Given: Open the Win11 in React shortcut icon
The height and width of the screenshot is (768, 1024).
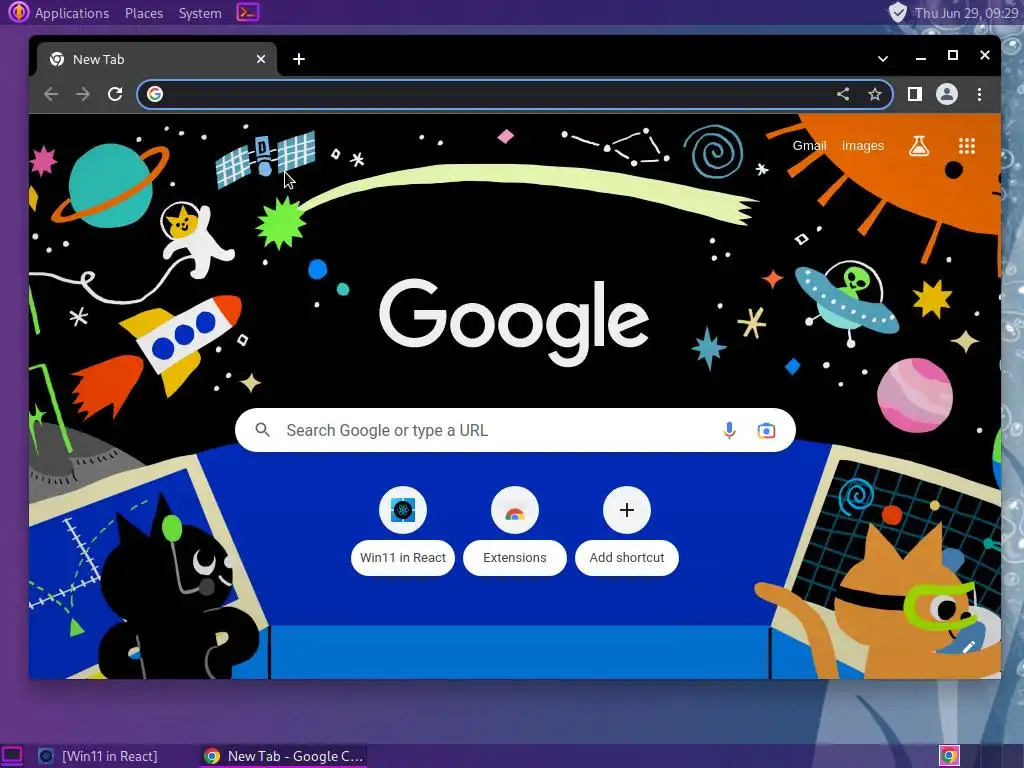Looking at the screenshot, I should pos(403,510).
